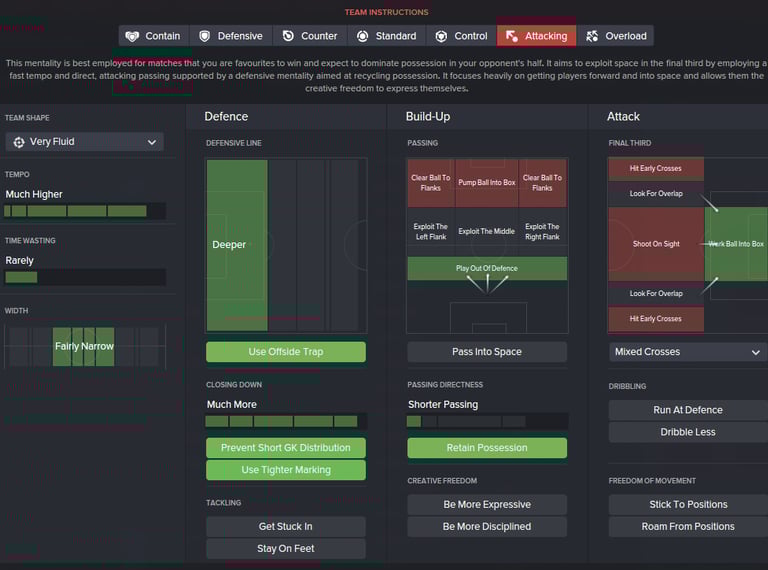The width and height of the screenshot is (768, 570).
Task: Select Exploit The Middle zone
Action: point(487,232)
